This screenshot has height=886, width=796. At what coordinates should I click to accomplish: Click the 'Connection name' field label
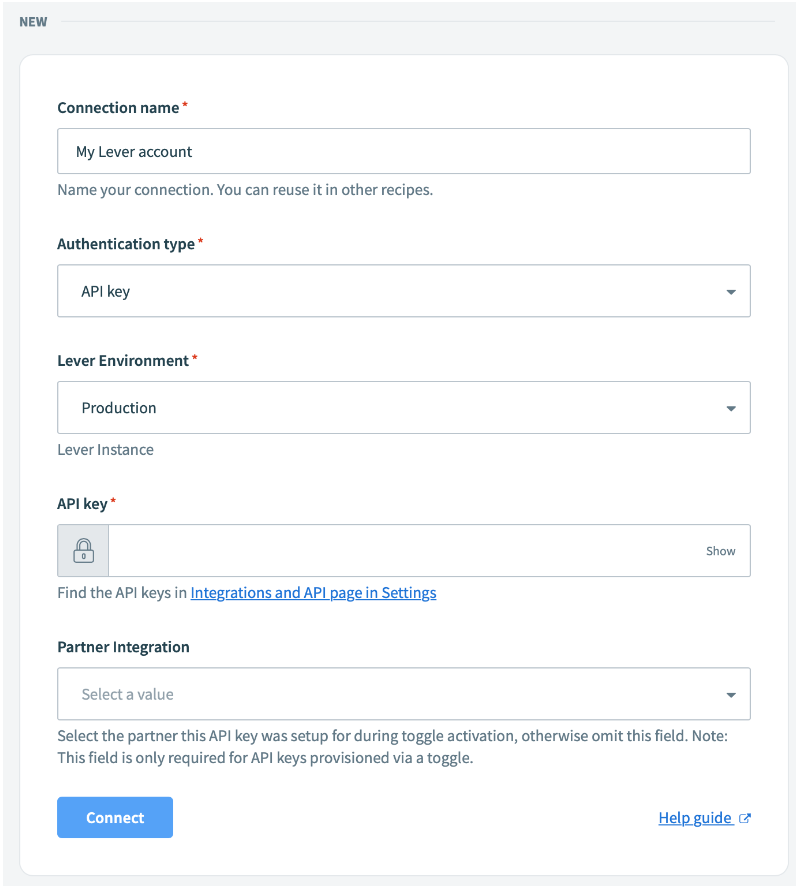click(x=118, y=108)
